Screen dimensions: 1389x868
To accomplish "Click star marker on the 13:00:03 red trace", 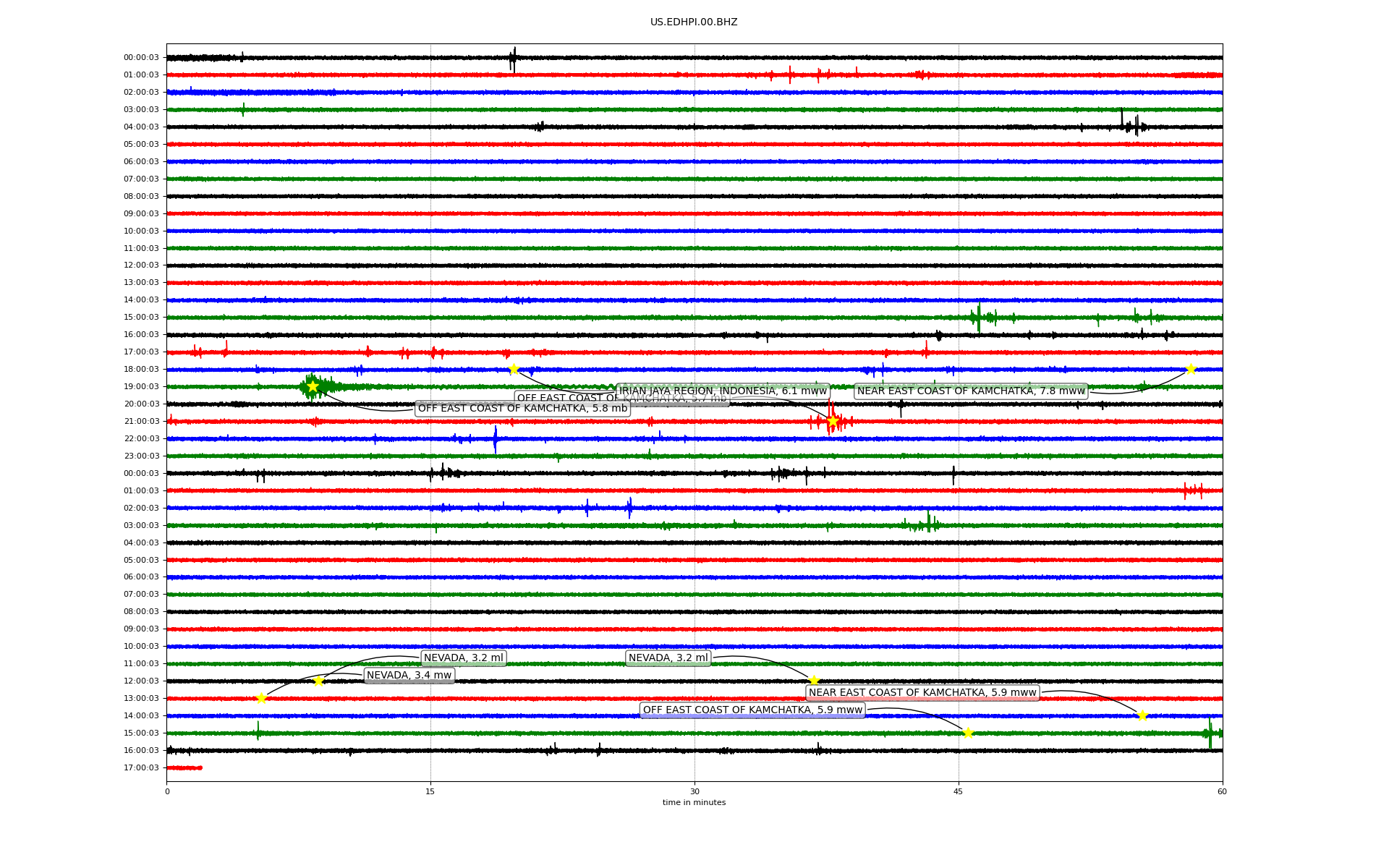I will (261, 698).
